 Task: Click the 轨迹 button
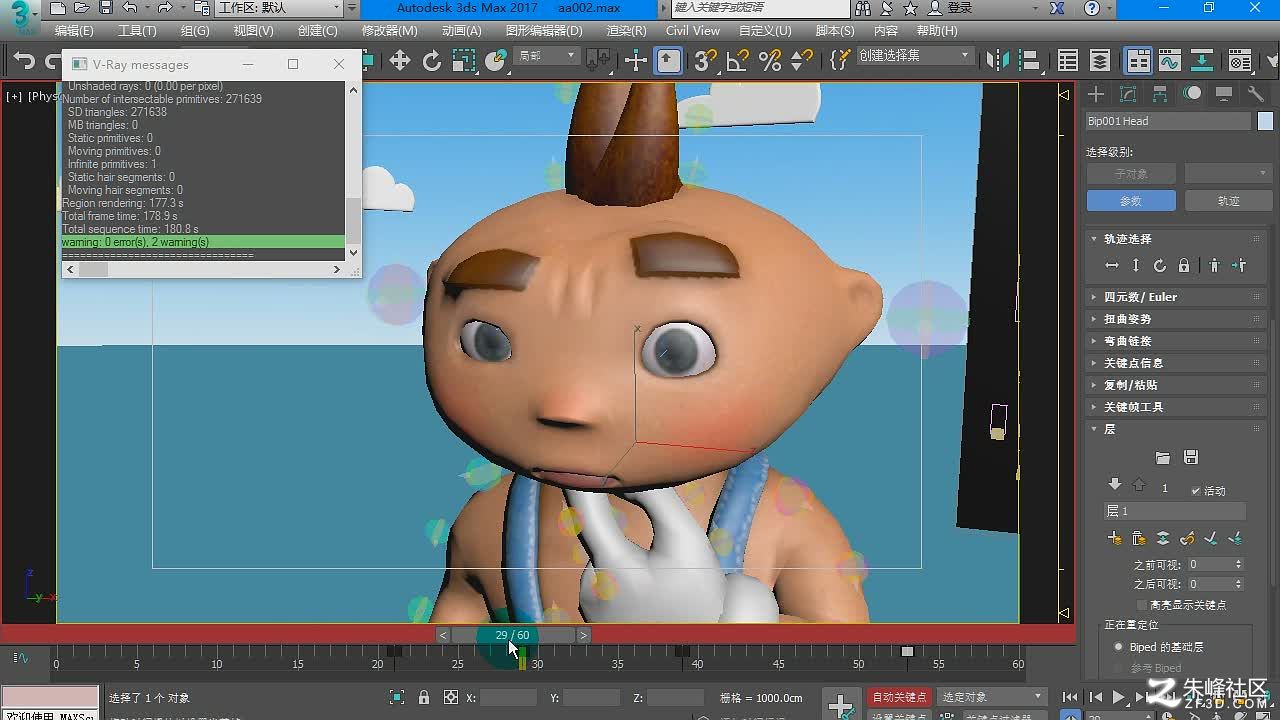pos(1228,201)
